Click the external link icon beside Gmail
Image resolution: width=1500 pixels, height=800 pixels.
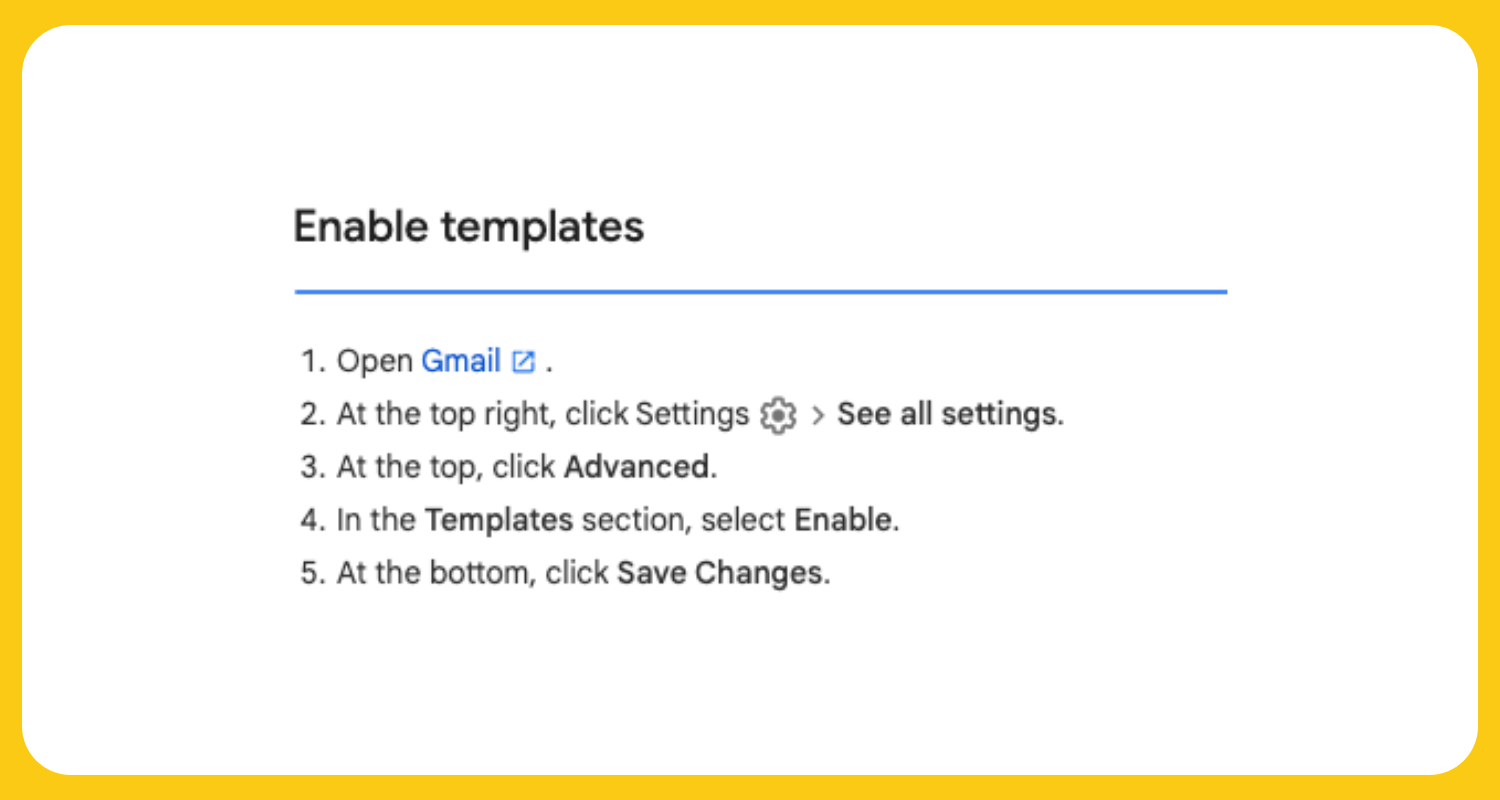[523, 362]
